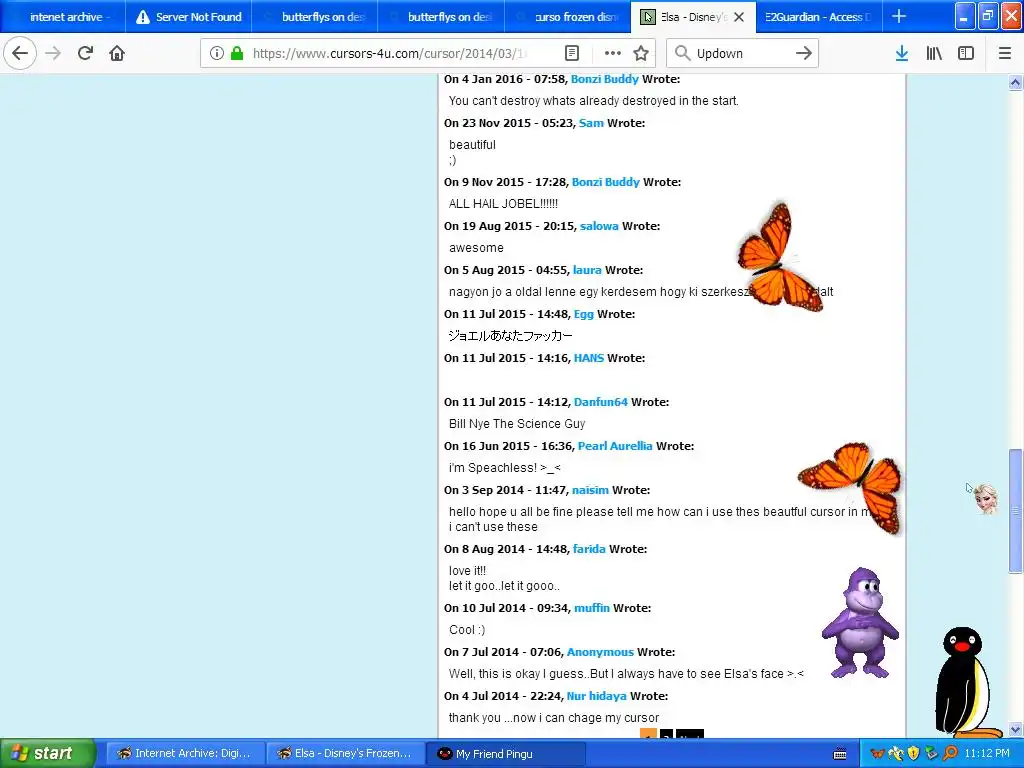Viewport: 1024px width, 768px height.
Task: Switch to Elsa - Disney's Frozen taskbar item
Action: coord(345,753)
